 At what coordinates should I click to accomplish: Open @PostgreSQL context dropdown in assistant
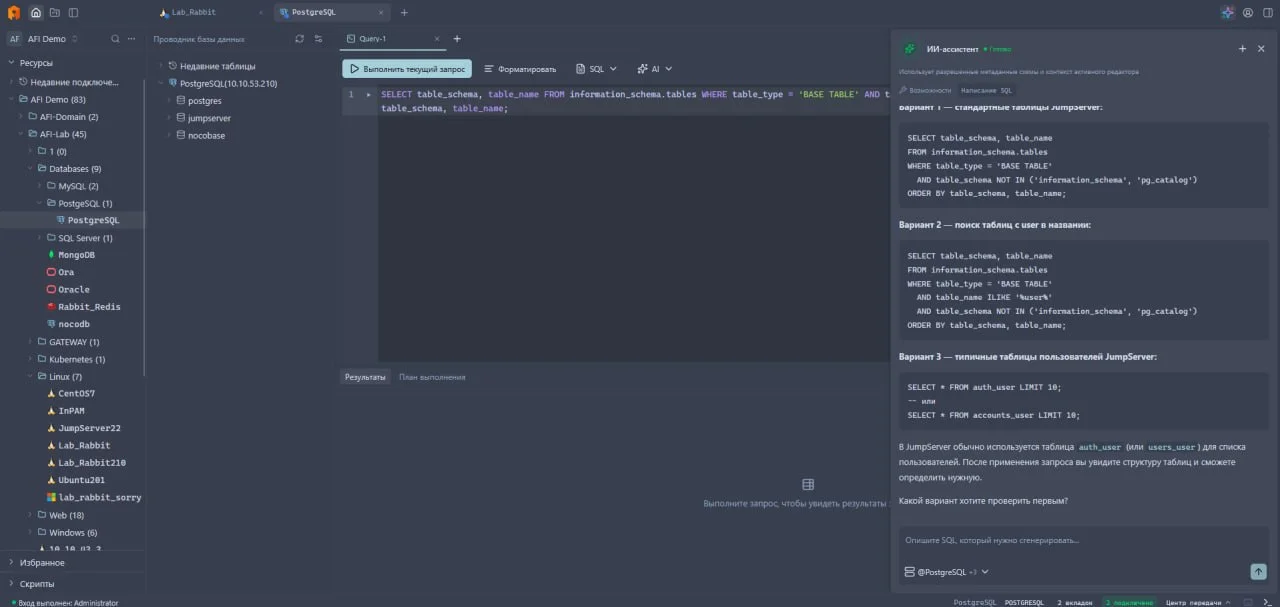946,571
